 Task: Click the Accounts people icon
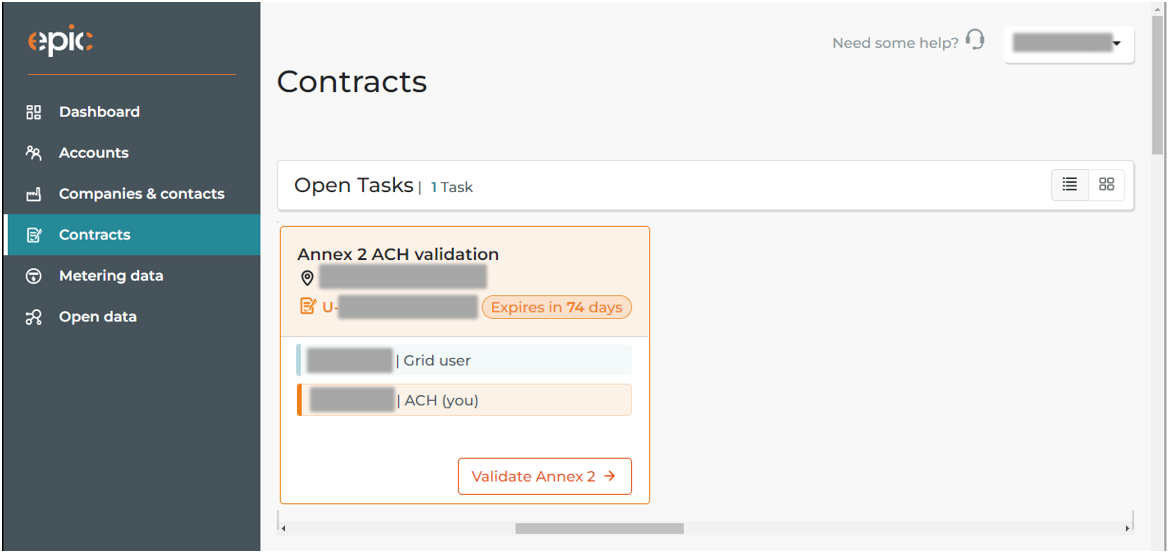[34, 153]
